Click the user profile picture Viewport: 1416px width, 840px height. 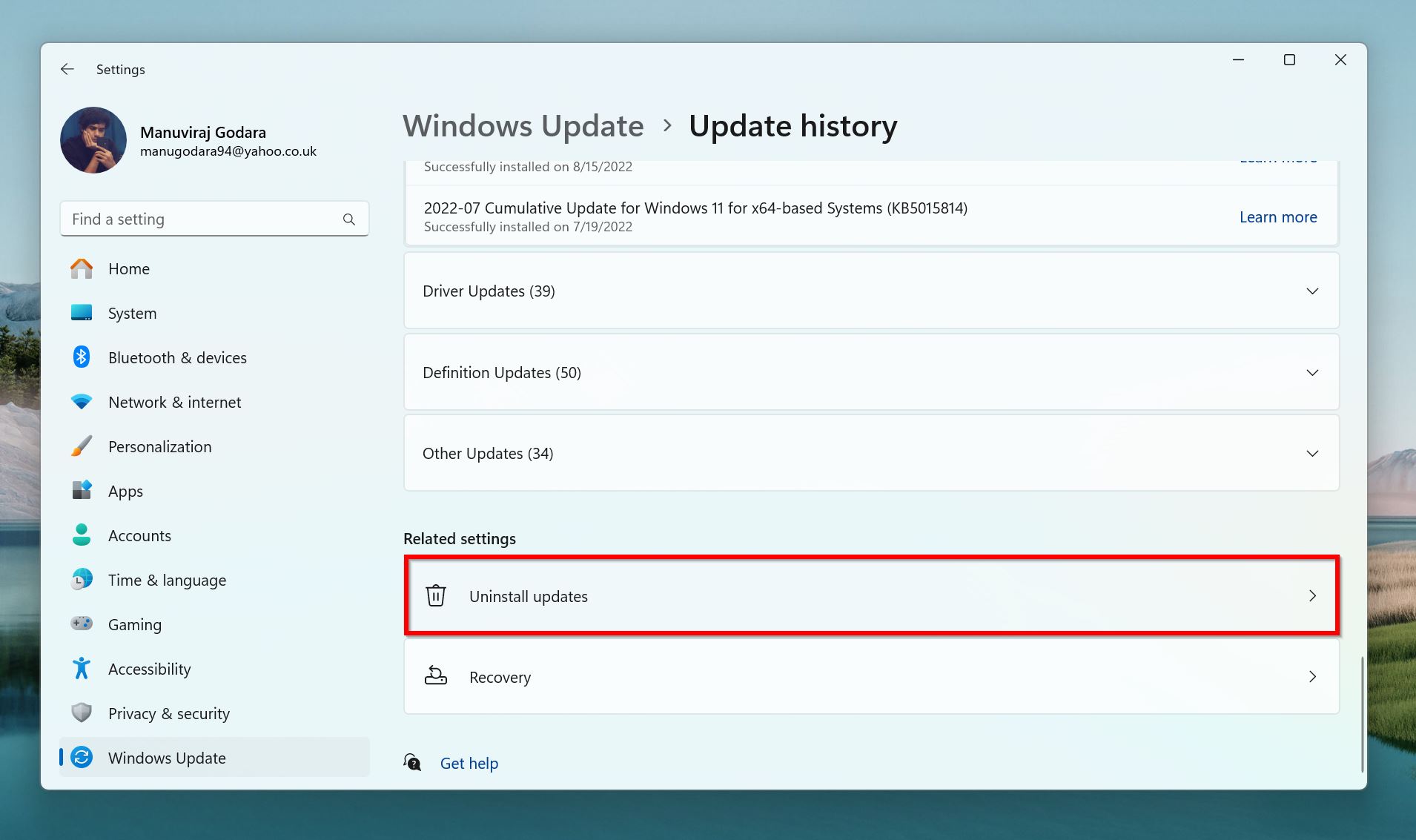[93, 140]
